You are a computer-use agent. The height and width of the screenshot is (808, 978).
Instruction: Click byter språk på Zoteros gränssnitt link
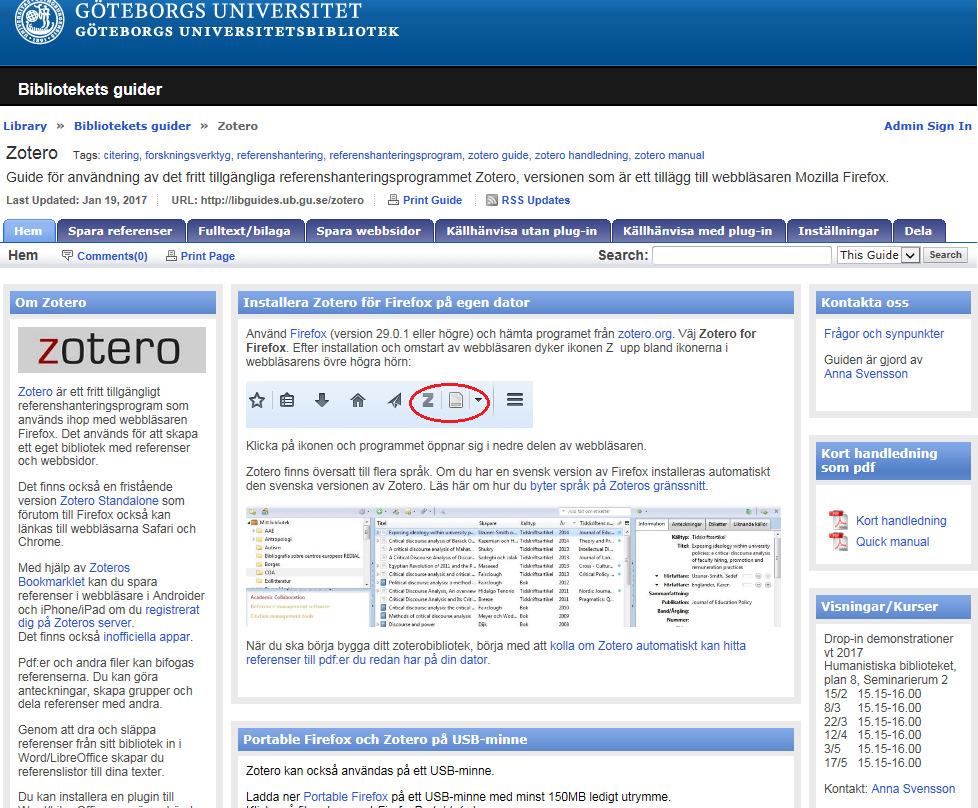coord(617,485)
